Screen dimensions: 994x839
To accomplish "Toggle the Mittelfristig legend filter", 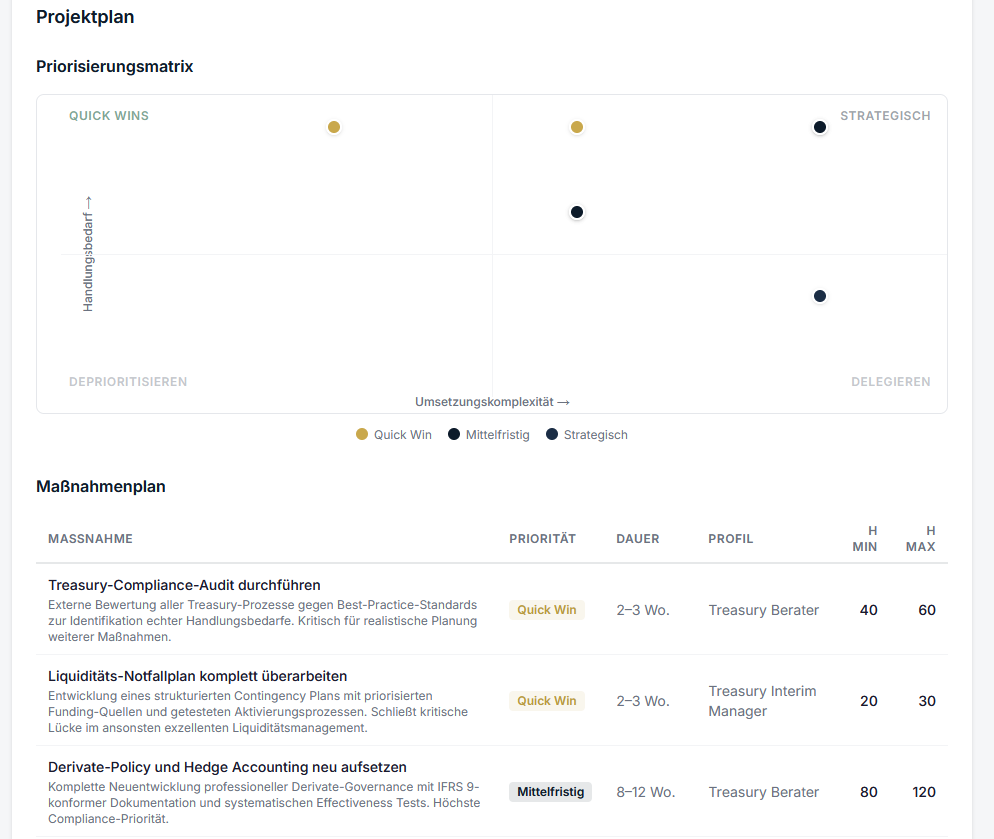I will point(488,434).
